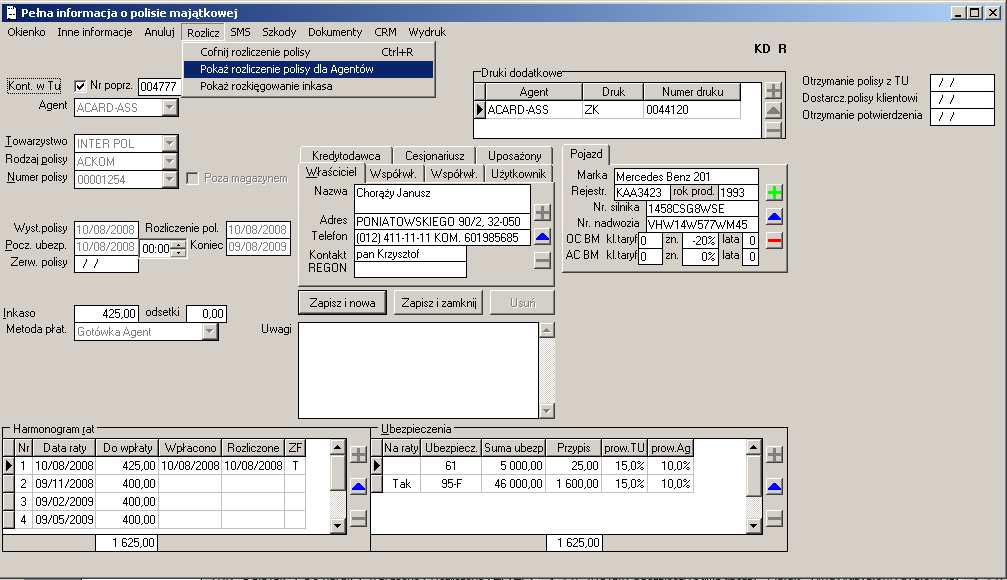The width and height of the screenshot is (1007, 580).
Task: Click the plus icon beside Harmonogram rat
Action: [x=358, y=455]
